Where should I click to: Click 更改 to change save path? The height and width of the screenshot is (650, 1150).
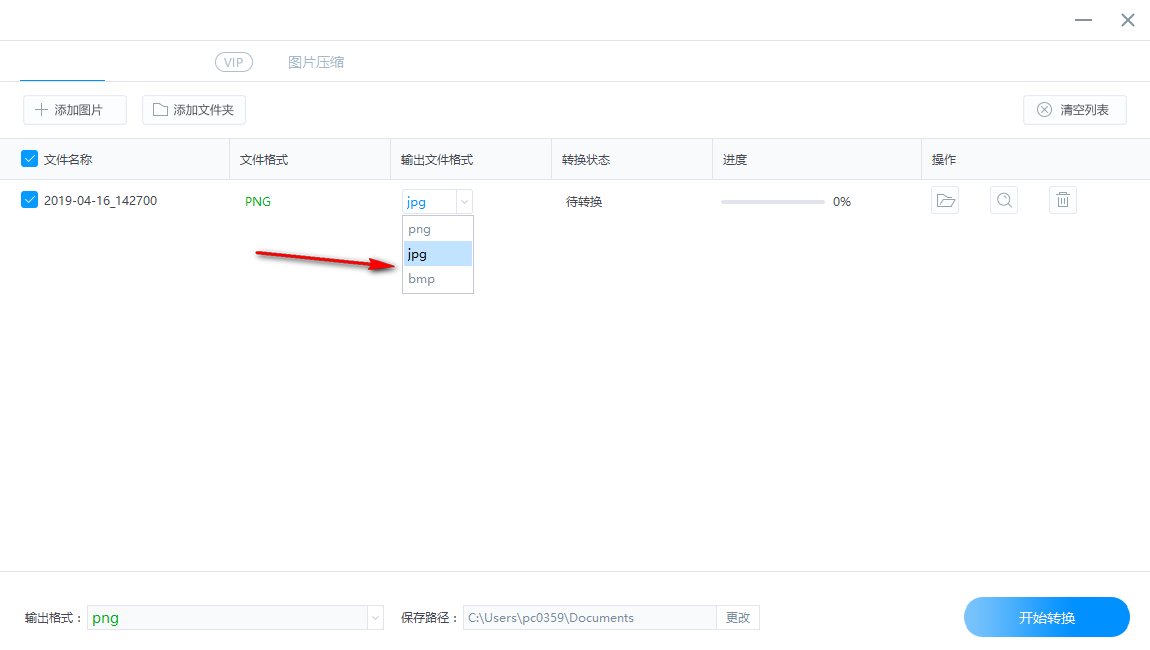click(x=738, y=617)
